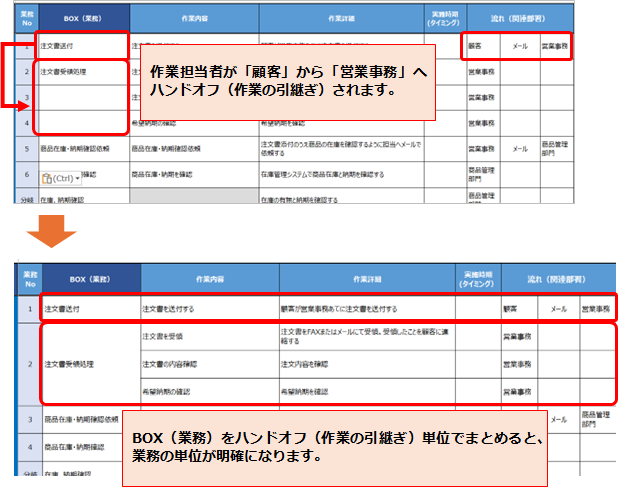The height and width of the screenshot is (487, 618).
Task: Click 希望納期の確認 cell in bottom table
Action: [210, 392]
